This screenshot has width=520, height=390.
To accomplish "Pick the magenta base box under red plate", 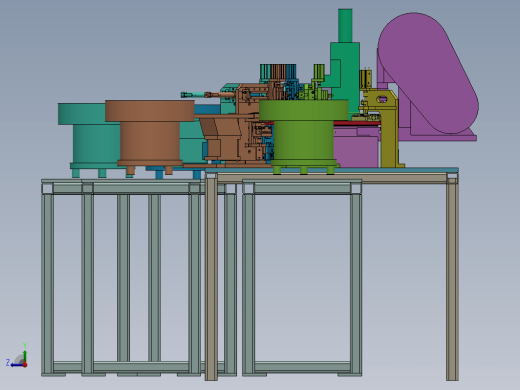I will pos(356,148).
